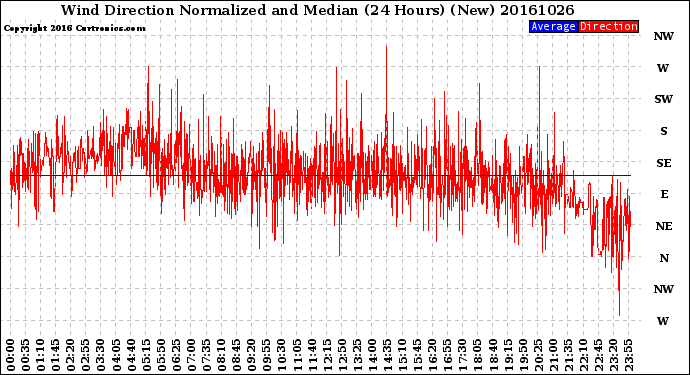Click the 11:40 time axis label

click(x=312, y=355)
